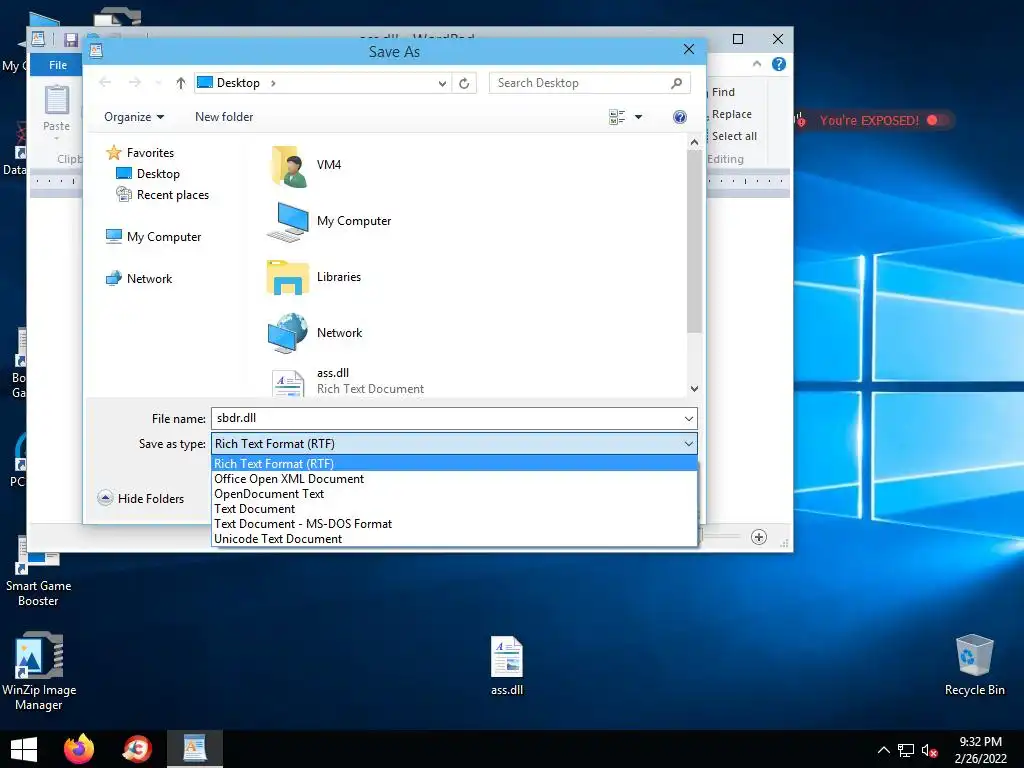Select the Text Document type option

pos(455,509)
